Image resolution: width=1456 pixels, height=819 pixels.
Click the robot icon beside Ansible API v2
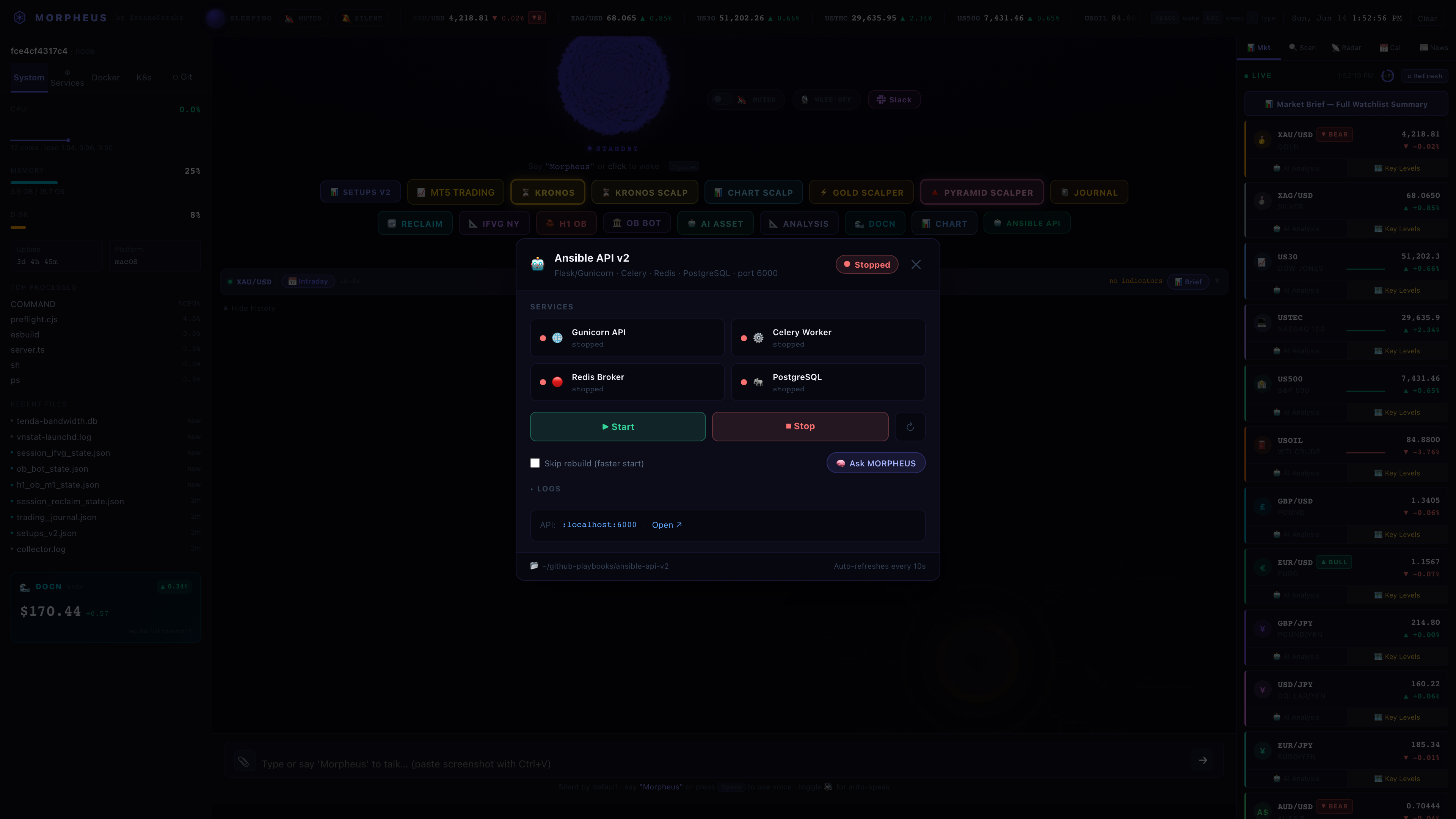point(538,264)
